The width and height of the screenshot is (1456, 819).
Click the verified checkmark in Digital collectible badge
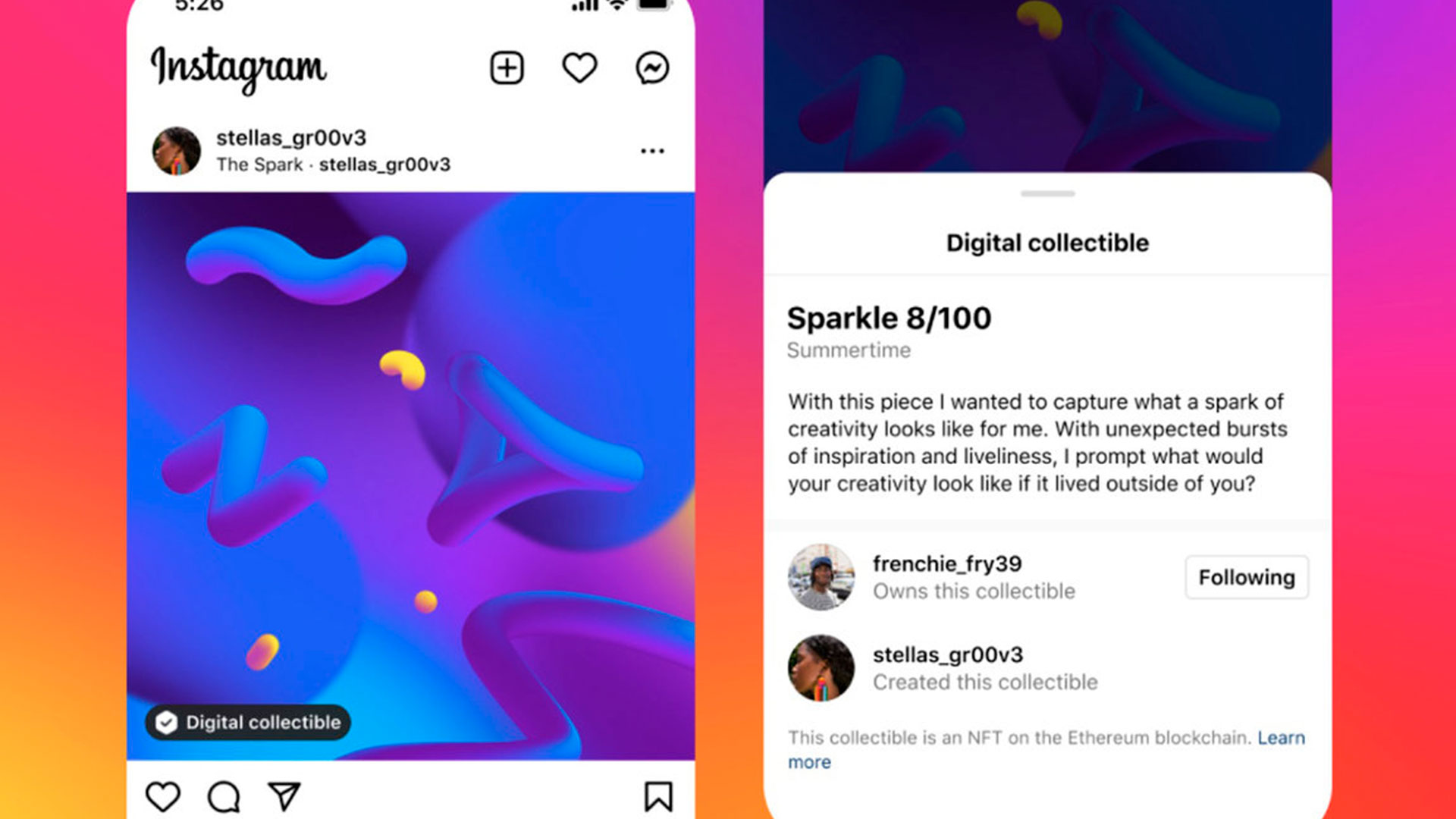(x=166, y=723)
